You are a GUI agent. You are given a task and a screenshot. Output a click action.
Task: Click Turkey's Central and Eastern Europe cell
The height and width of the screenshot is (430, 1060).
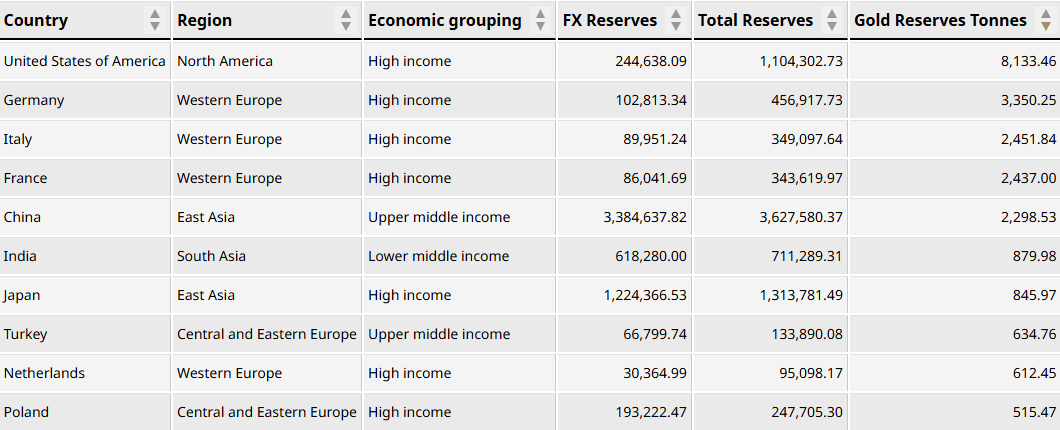(266, 334)
